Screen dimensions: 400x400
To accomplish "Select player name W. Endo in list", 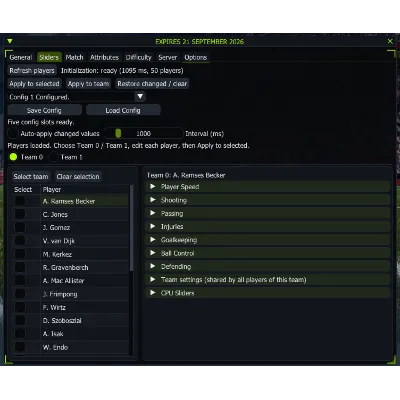I will coord(55,347).
